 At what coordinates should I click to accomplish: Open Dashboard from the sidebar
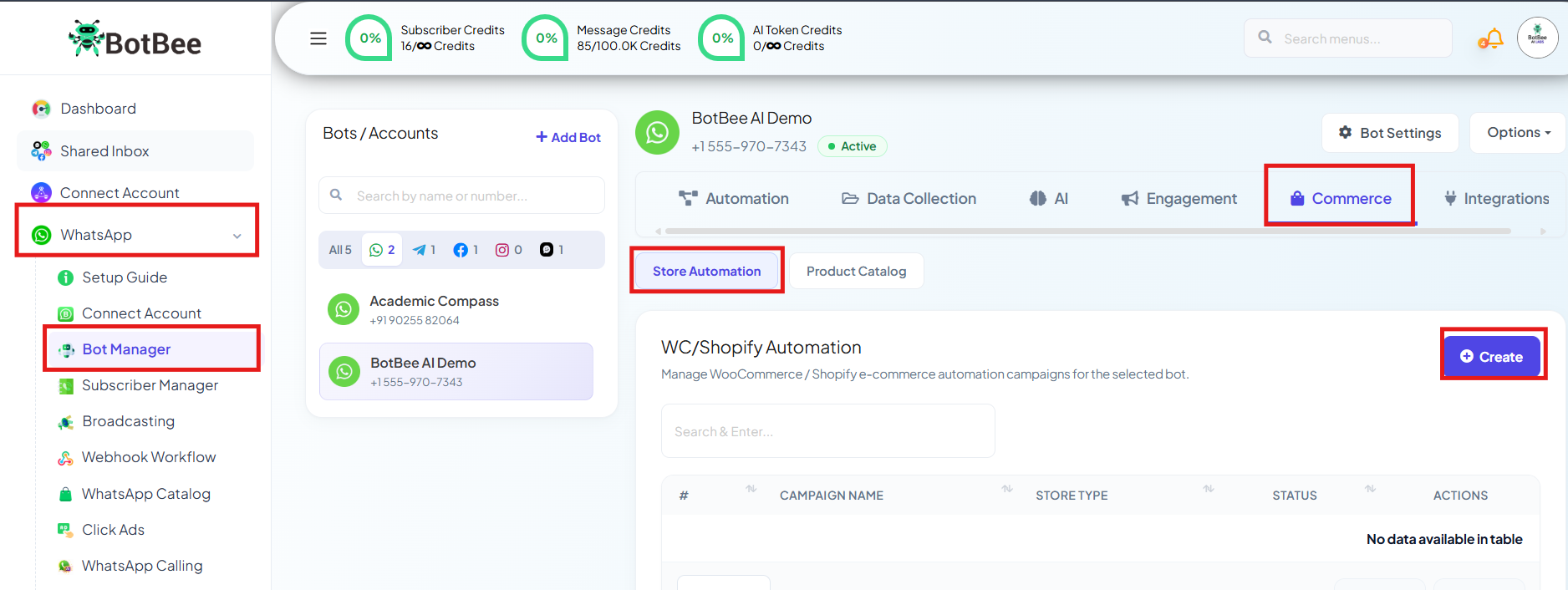pos(98,109)
